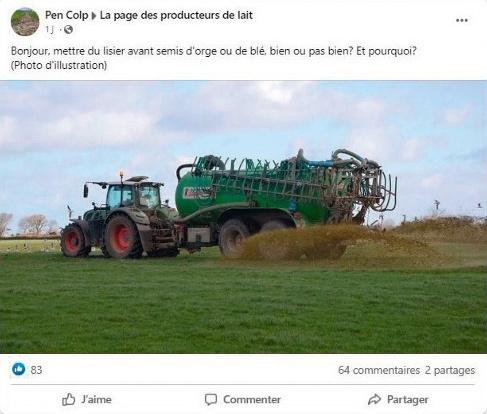The height and width of the screenshot is (414, 487).
Task: Click the J'aime thumbs-up icon
Action: (x=69, y=399)
